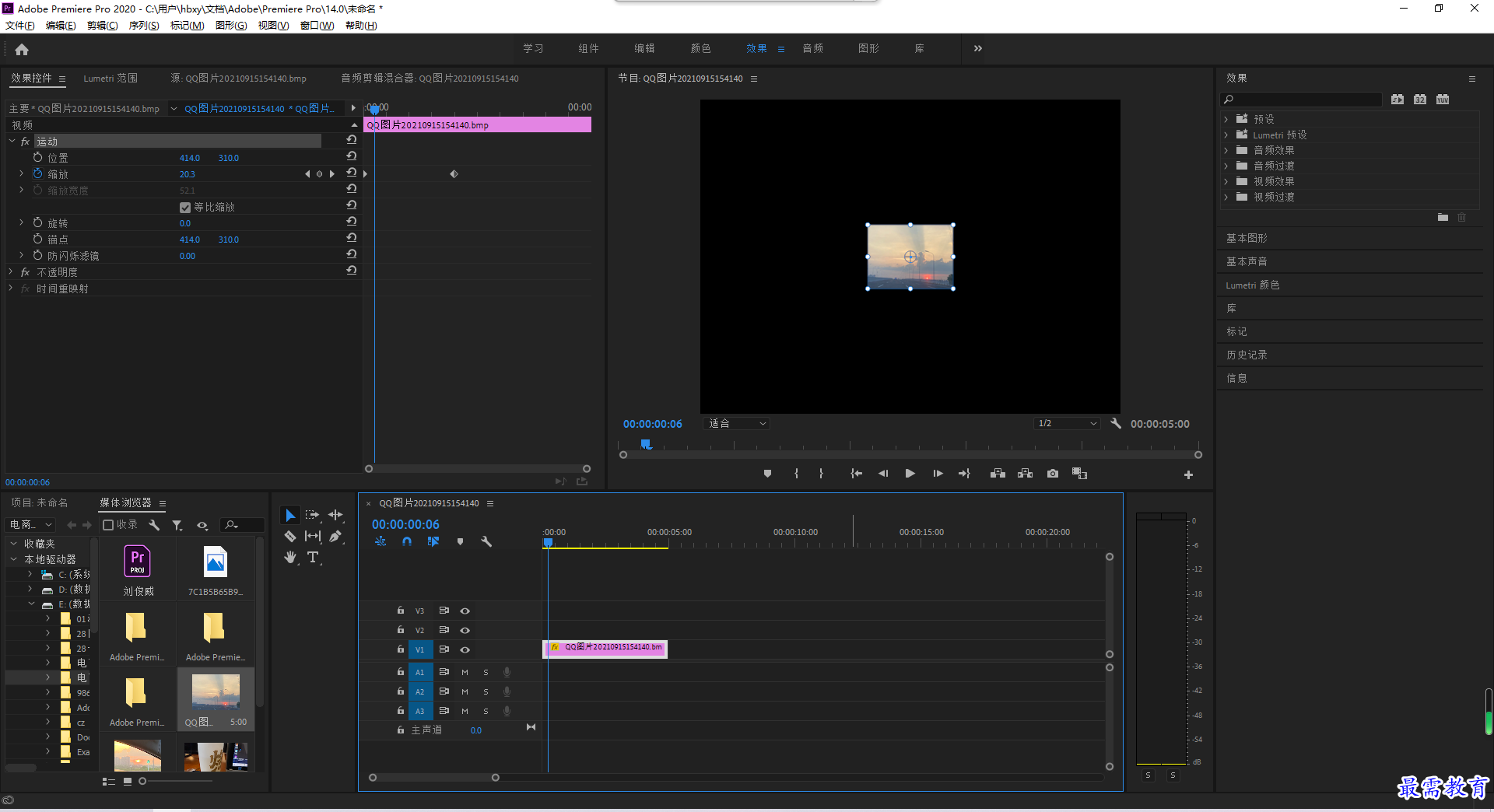Click the Export Frame camera icon
This screenshot has width=1494, height=812.
tap(1053, 474)
